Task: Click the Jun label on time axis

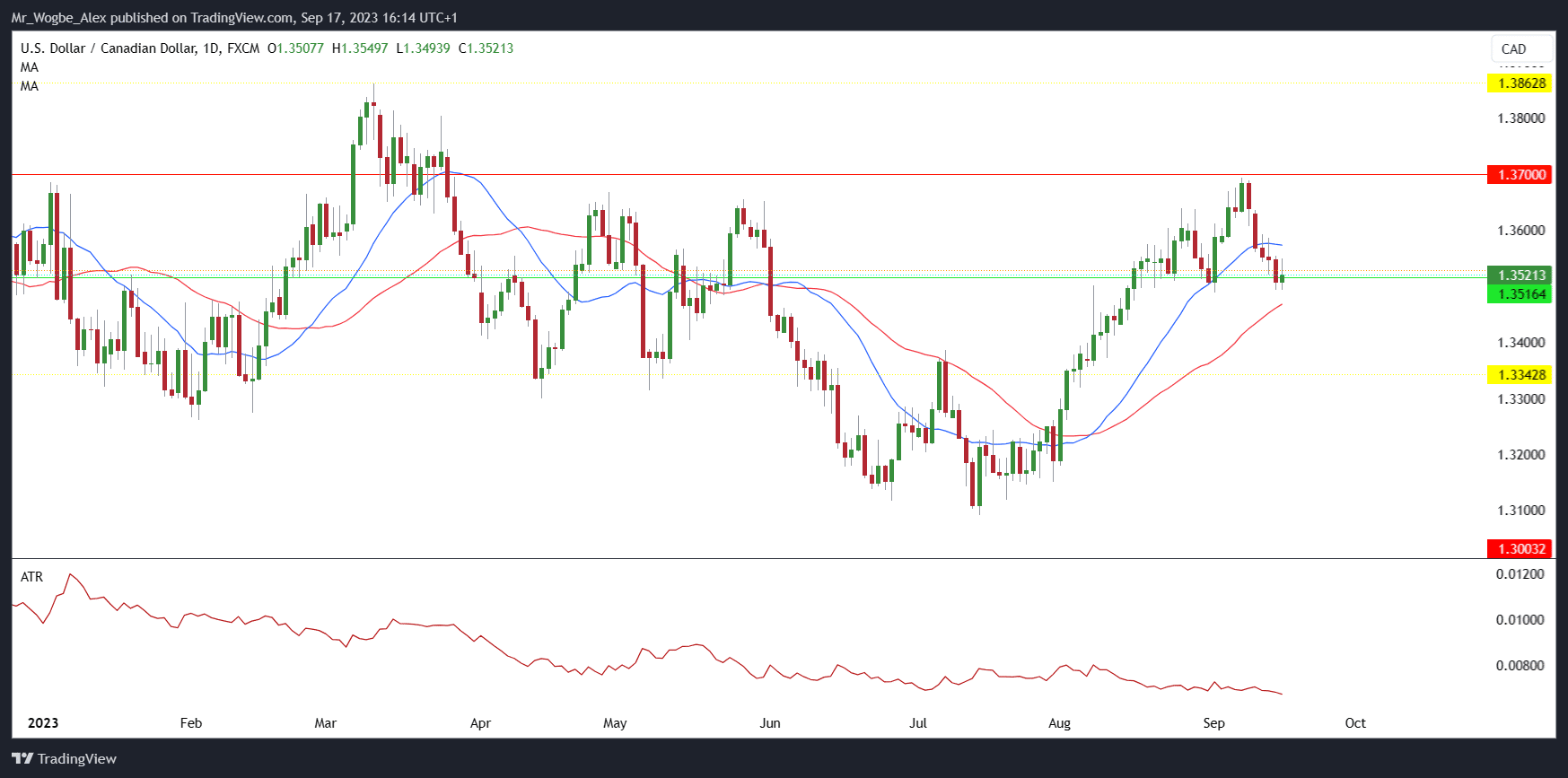Action: [x=770, y=723]
